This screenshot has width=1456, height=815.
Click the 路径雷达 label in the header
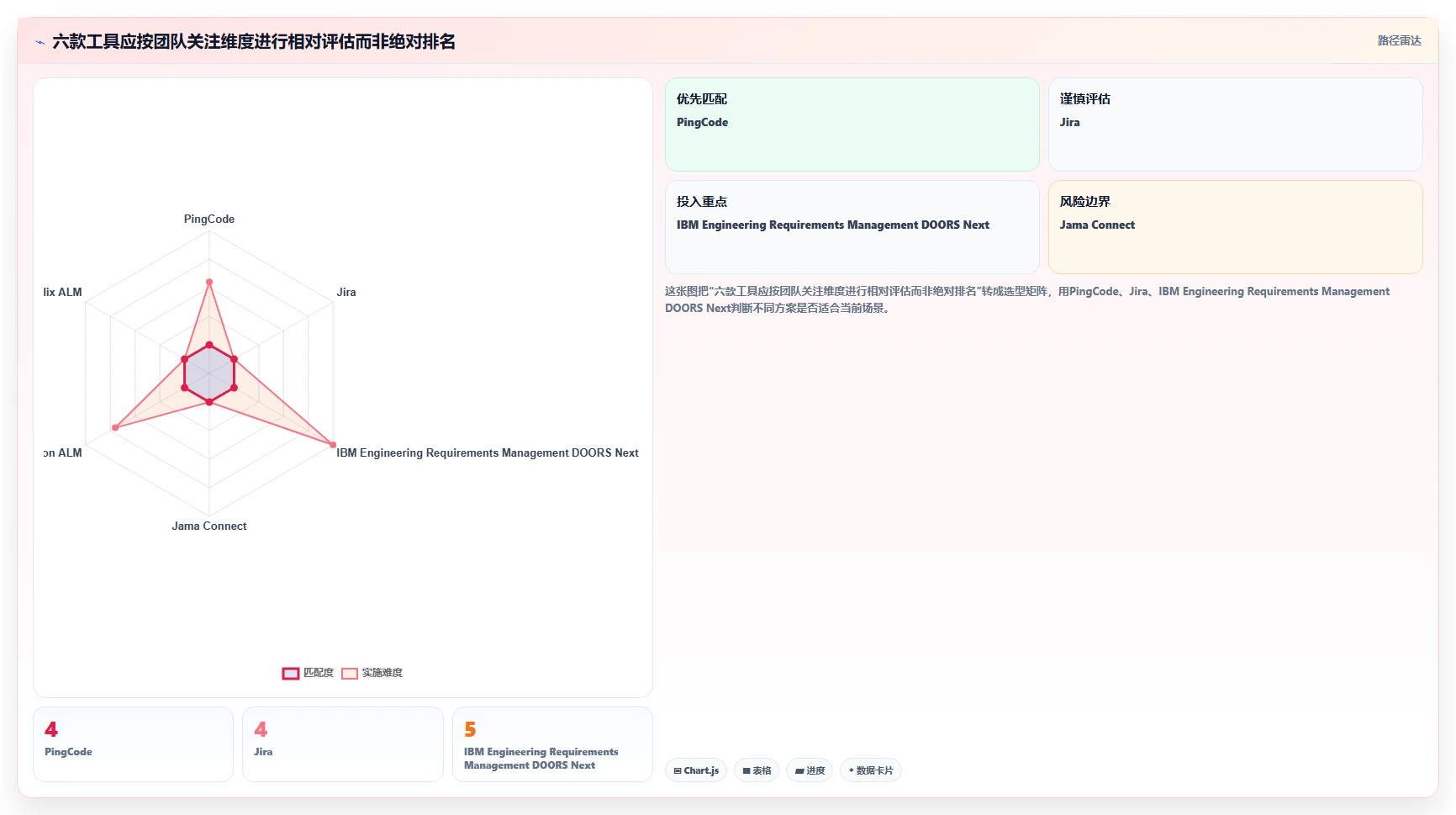[1399, 40]
